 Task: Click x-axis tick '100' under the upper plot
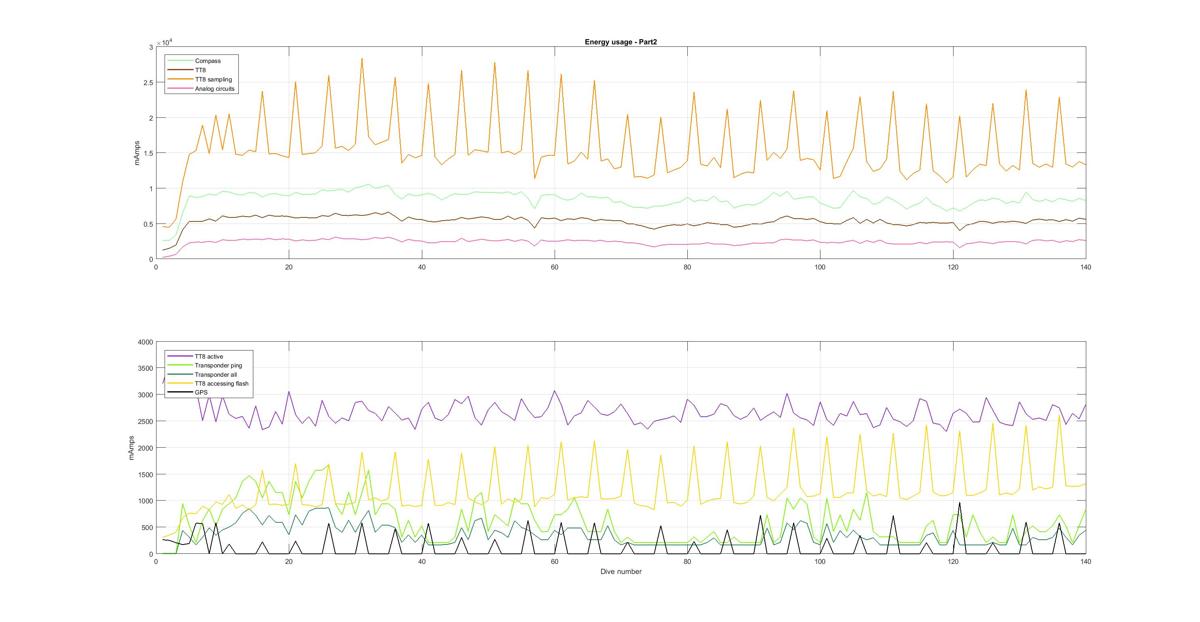coord(820,267)
